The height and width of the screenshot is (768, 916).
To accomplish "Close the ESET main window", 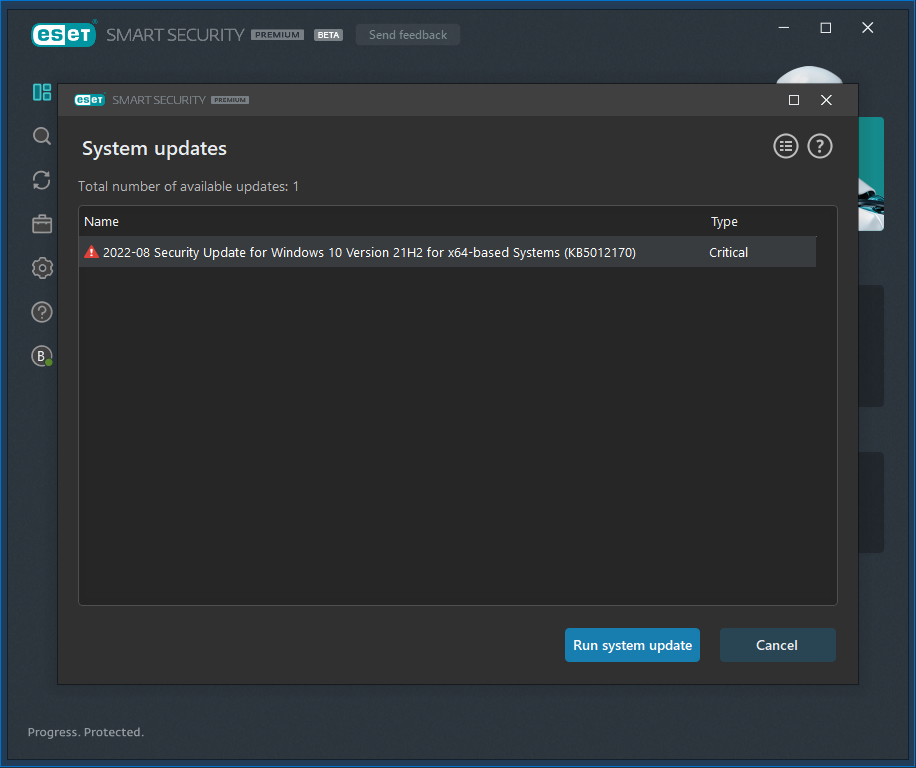I will 868,27.
